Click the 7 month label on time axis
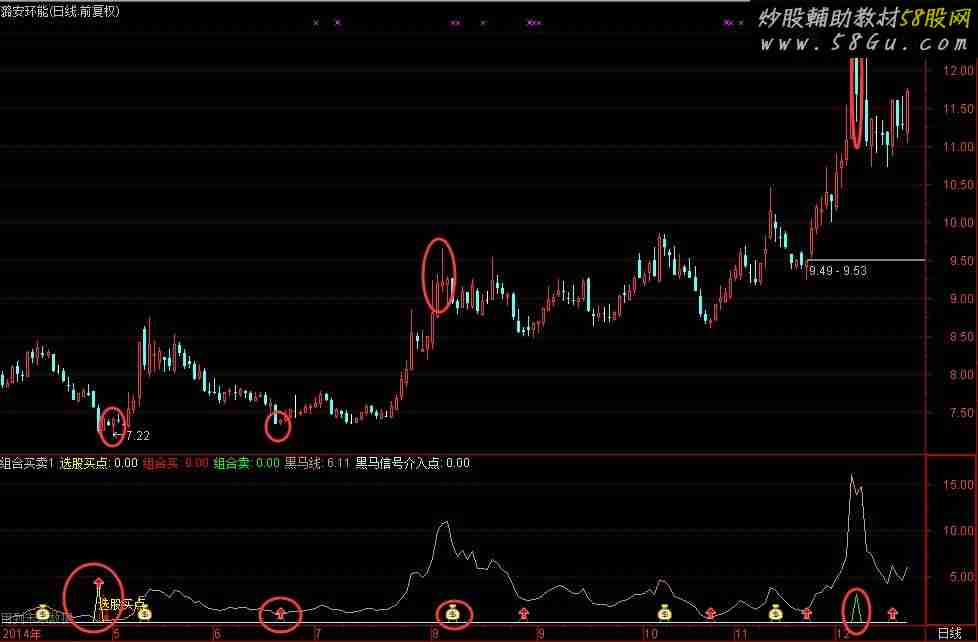The height and width of the screenshot is (642, 978). tap(318, 635)
